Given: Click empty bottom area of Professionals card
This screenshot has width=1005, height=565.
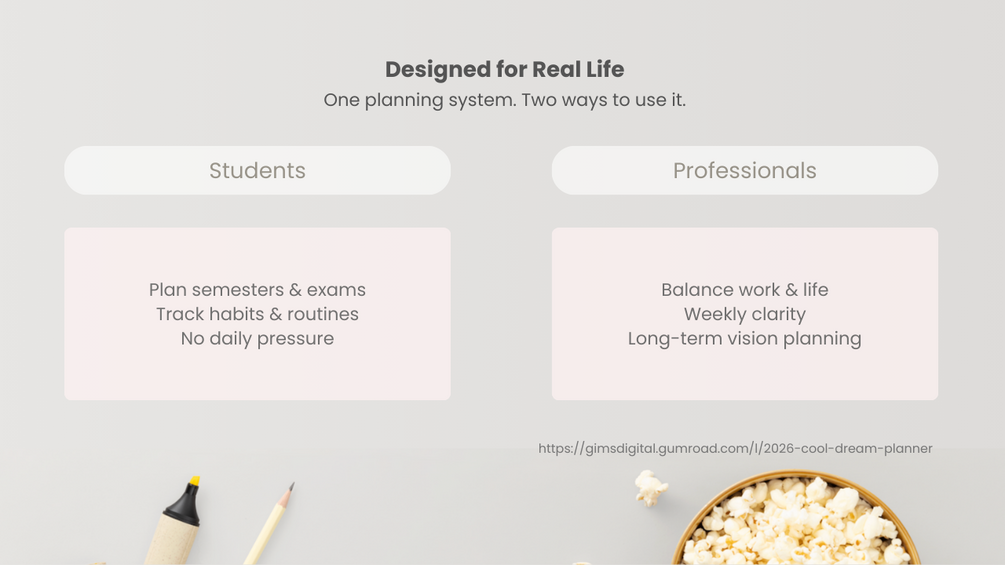Looking at the screenshot, I should 744,378.
